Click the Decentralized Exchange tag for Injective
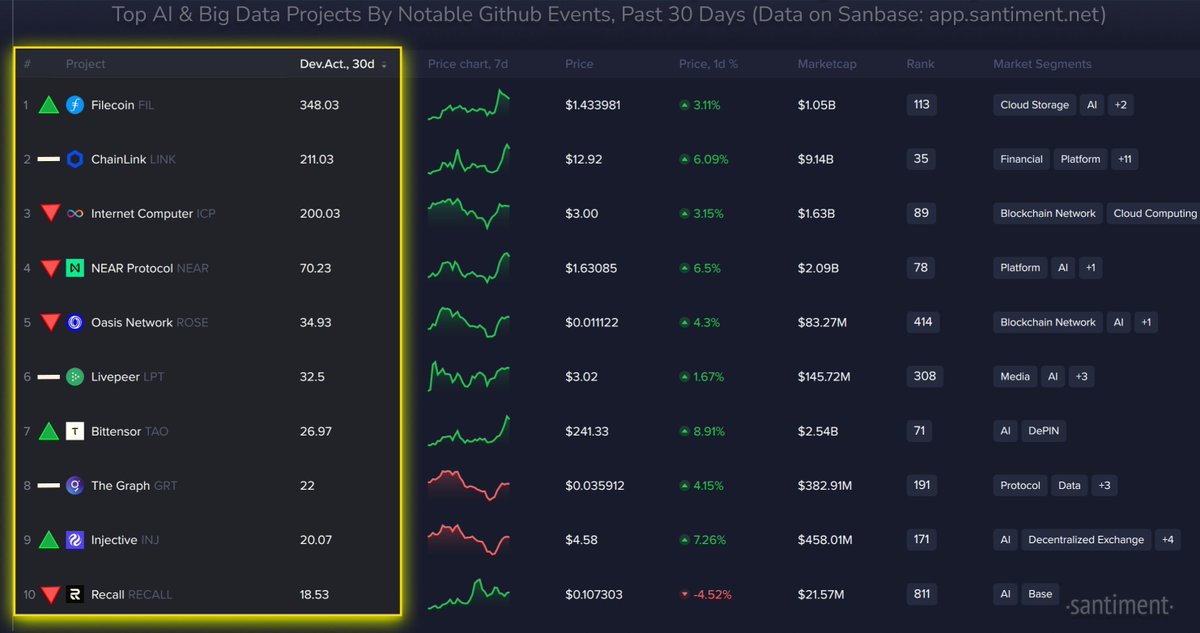 click(x=1085, y=540)
